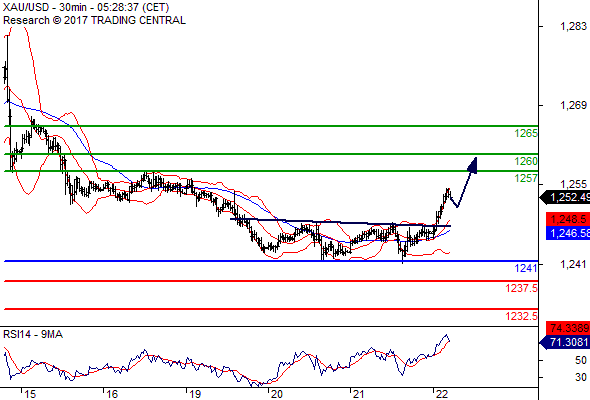Click the date marker 22 on time axis
The height and width of the screenshot is (400, 590).
tap(442, 394)
